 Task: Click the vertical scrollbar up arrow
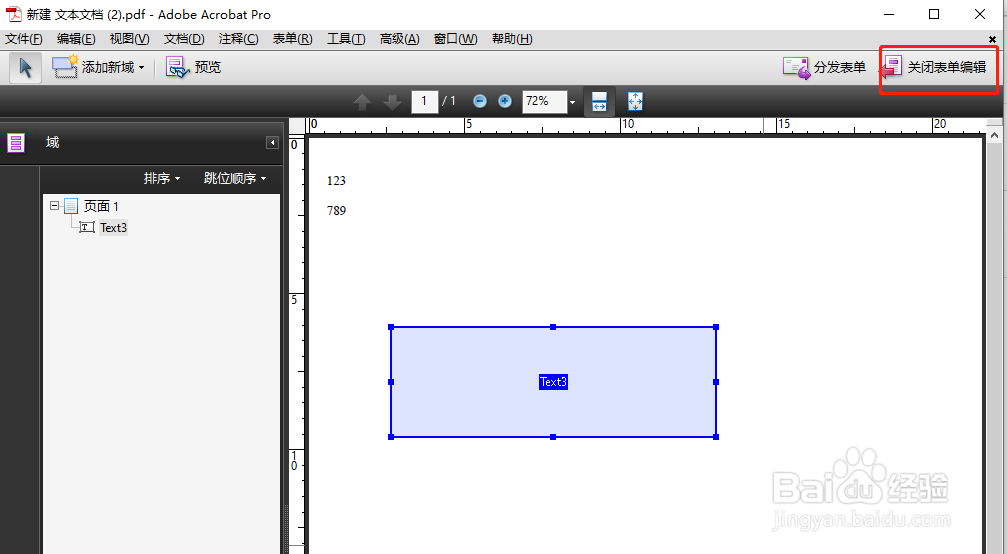(994, 135)
